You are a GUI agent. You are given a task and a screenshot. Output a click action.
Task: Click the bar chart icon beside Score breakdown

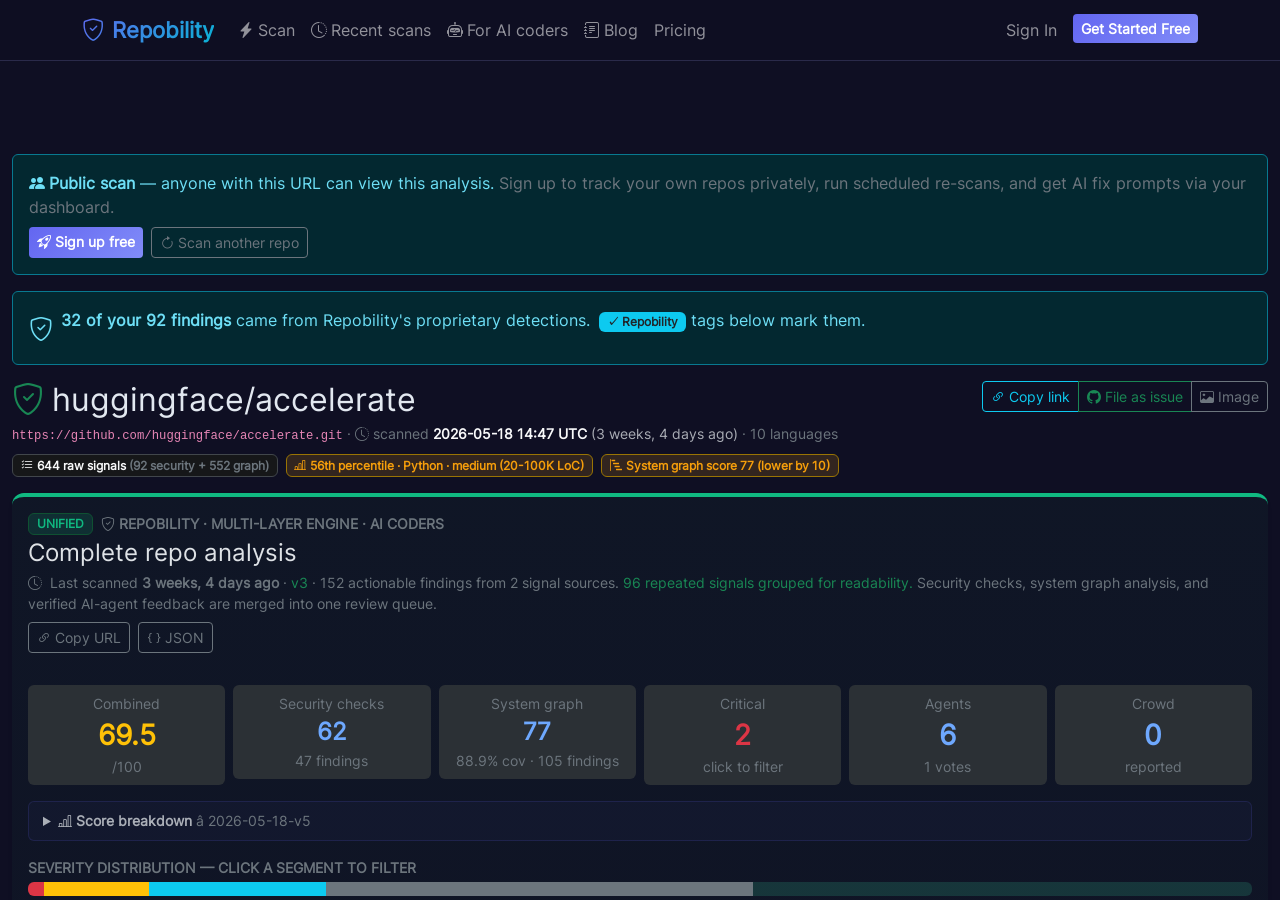65,821
